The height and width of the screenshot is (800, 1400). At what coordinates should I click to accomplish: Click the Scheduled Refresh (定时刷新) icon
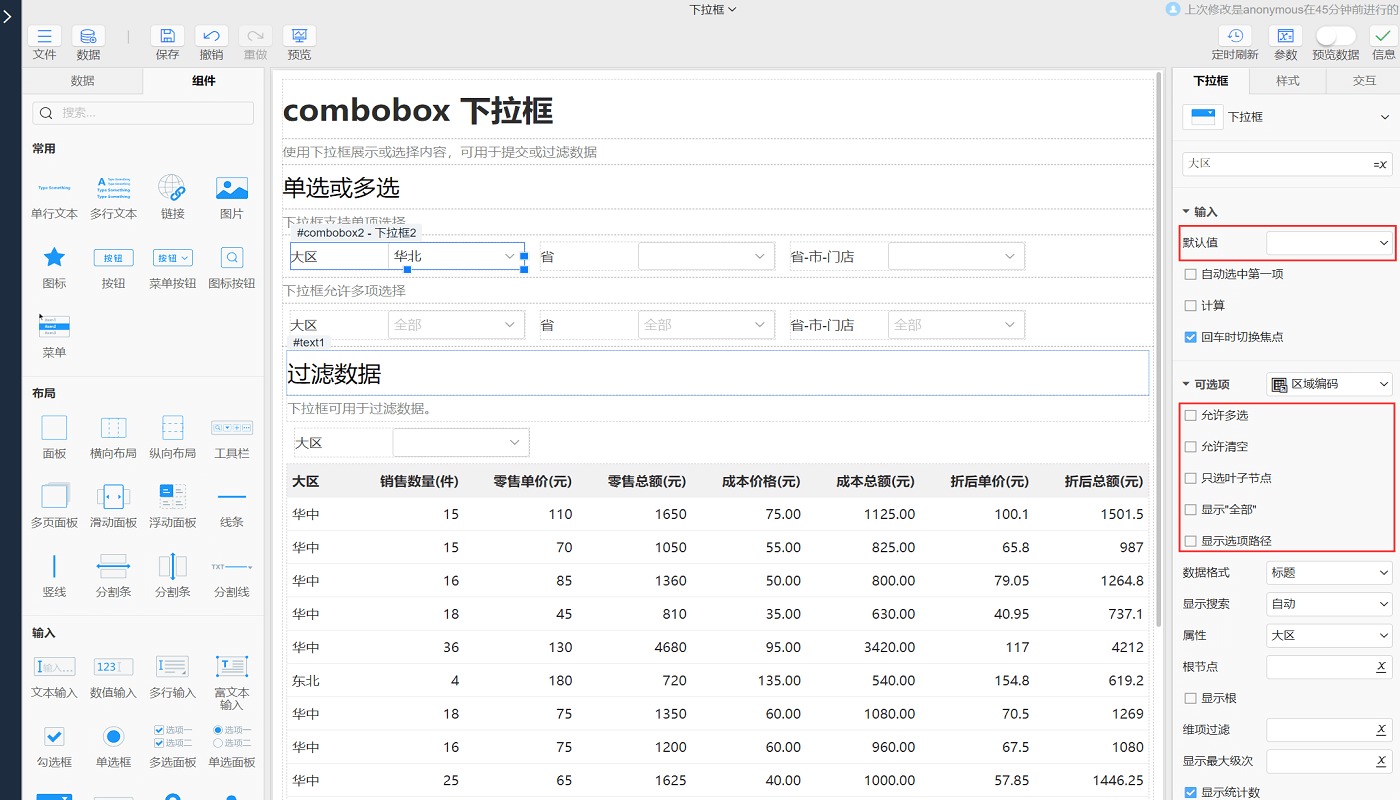click(x=1235, y=36)
